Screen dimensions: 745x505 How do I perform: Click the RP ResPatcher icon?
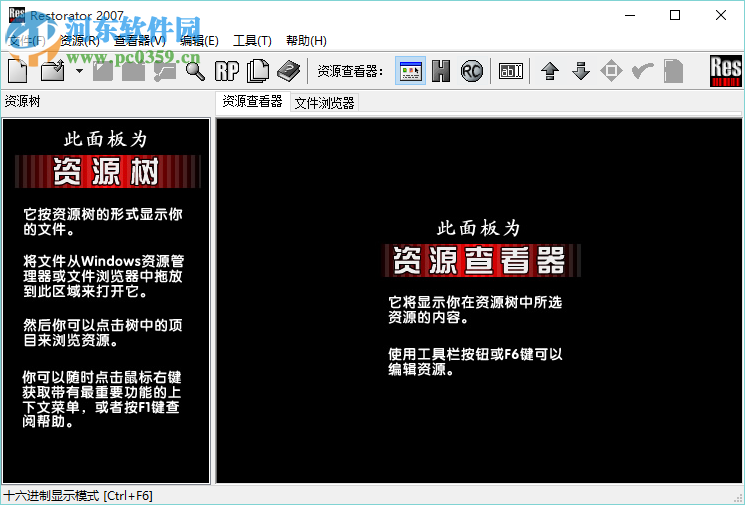227,72
